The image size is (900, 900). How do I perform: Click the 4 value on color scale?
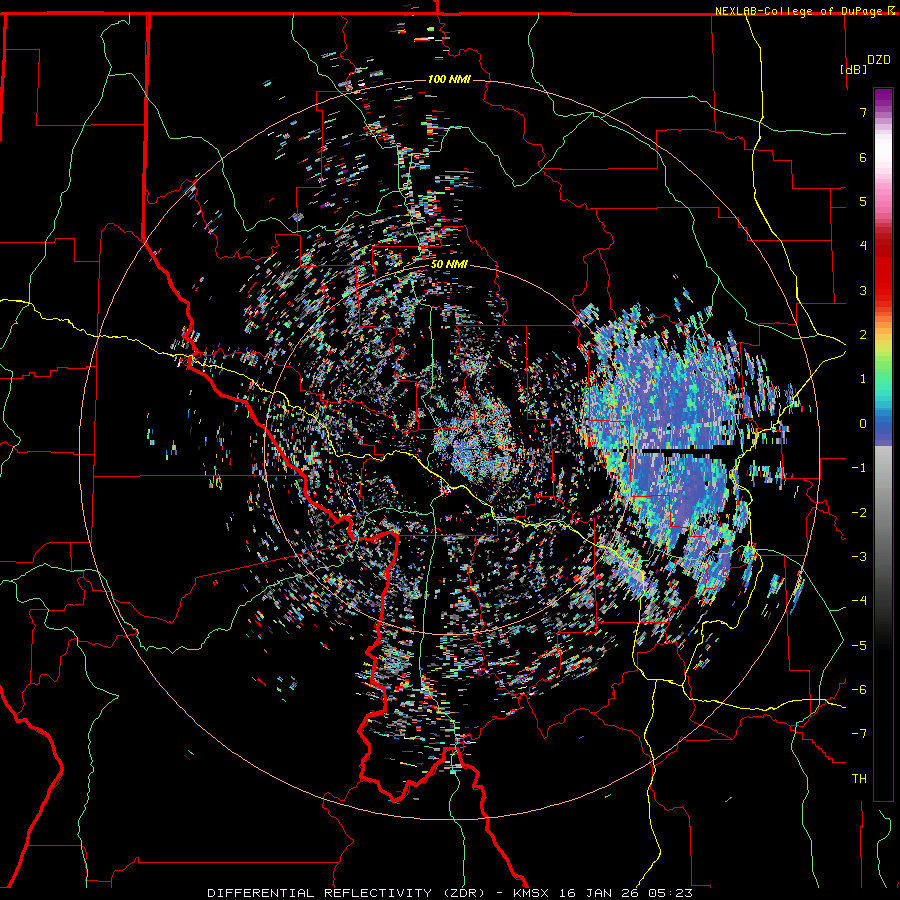pyautogui.click(x=863, y=246)
